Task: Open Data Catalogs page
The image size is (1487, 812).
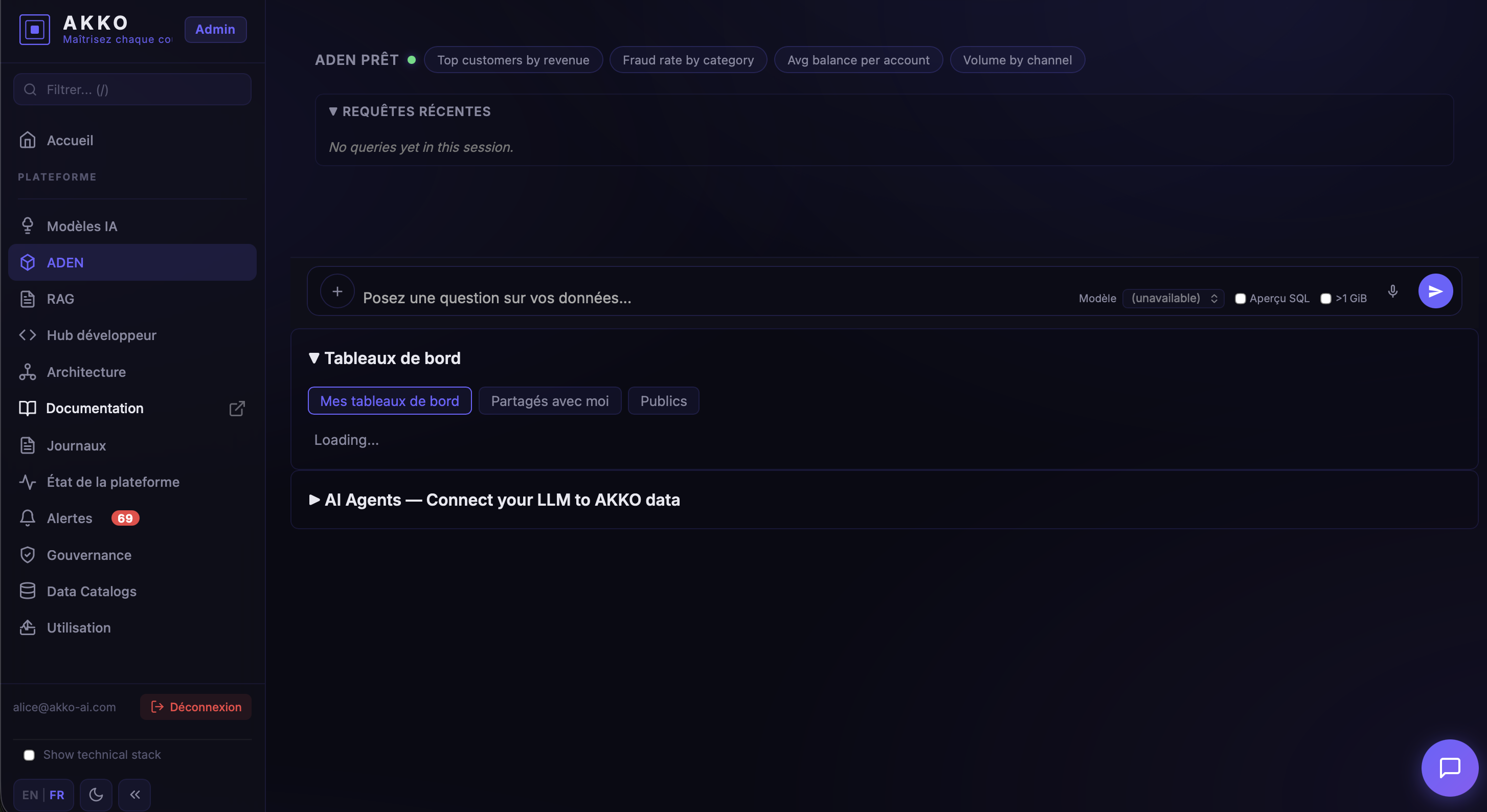Action: click(x=132, y=592)
